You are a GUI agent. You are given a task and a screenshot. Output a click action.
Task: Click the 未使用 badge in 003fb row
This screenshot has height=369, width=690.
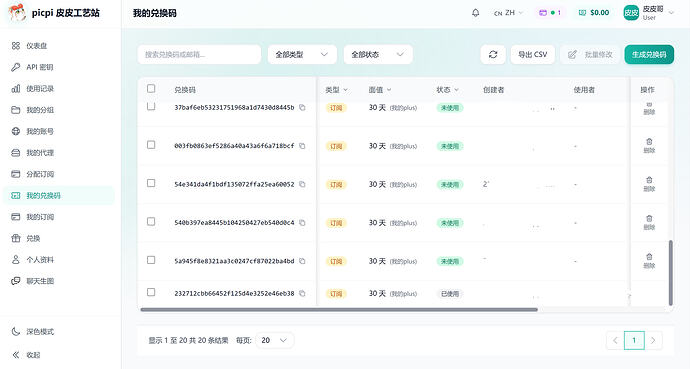click(x=450, y=146)
